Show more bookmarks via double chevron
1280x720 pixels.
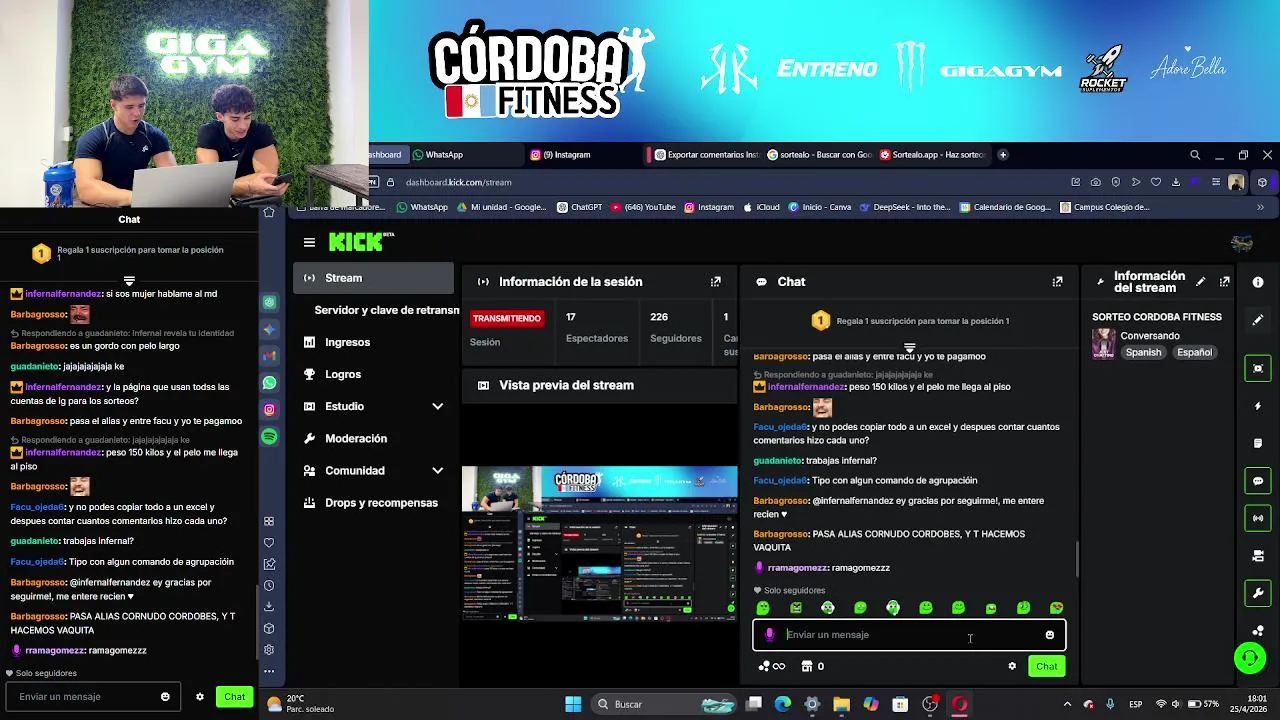tap(1260, 208)
